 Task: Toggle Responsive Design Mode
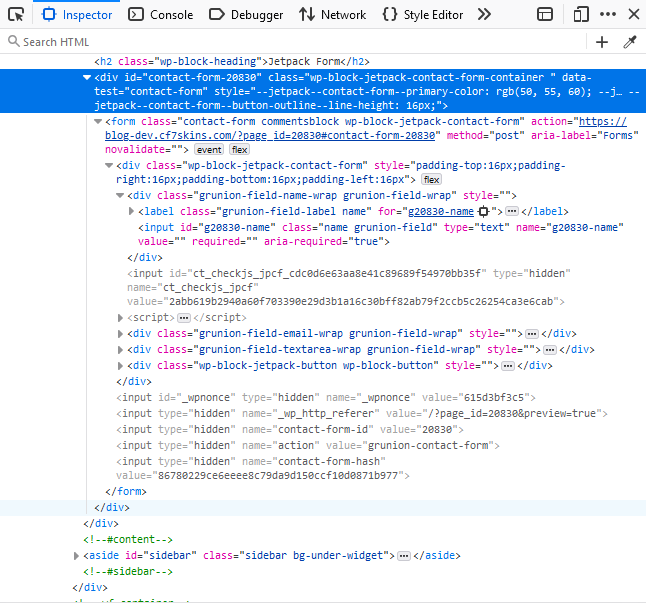tap(581, 15)
